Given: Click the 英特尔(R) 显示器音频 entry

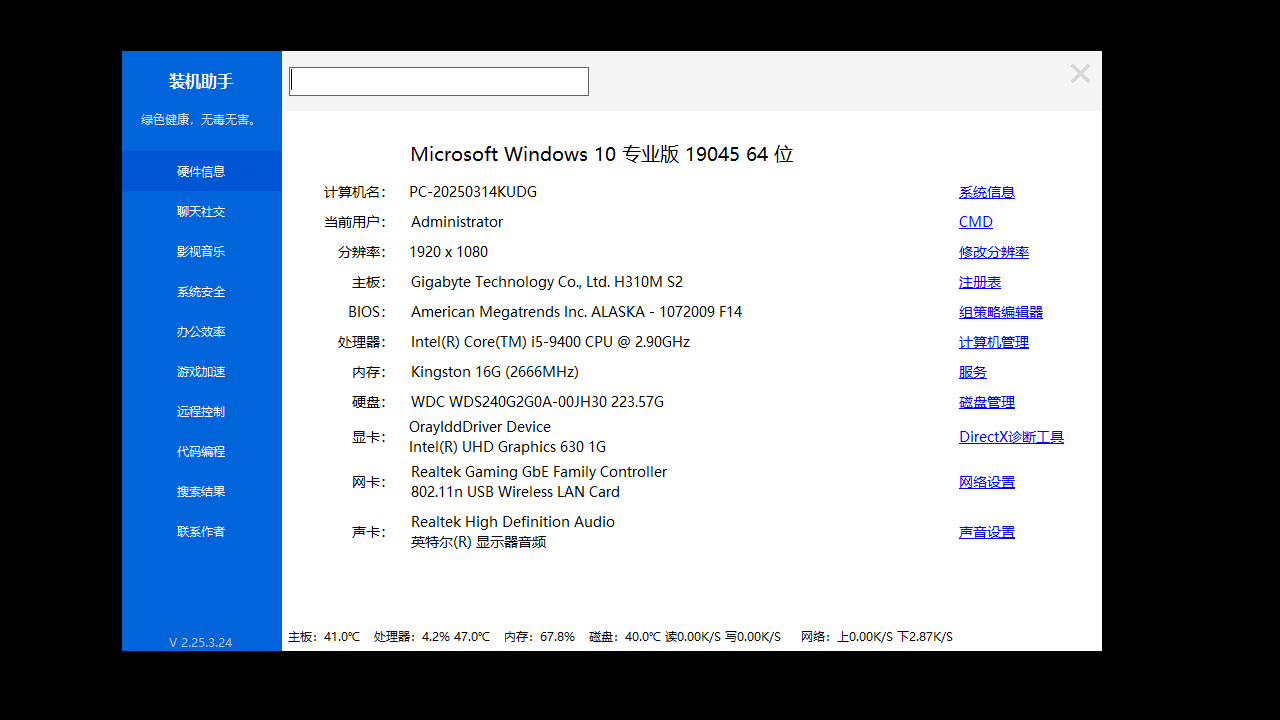Looking at the screenshot, I should click(x=479, y=542).
